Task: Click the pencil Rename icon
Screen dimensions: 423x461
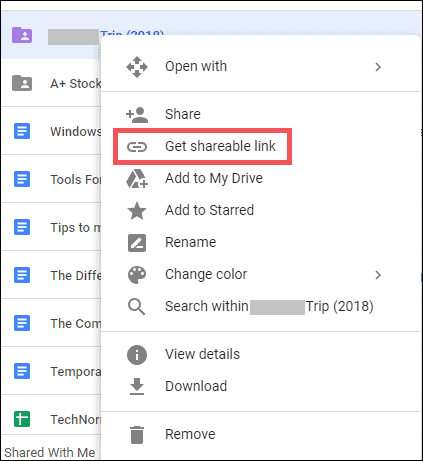Action: click(137, 243)
